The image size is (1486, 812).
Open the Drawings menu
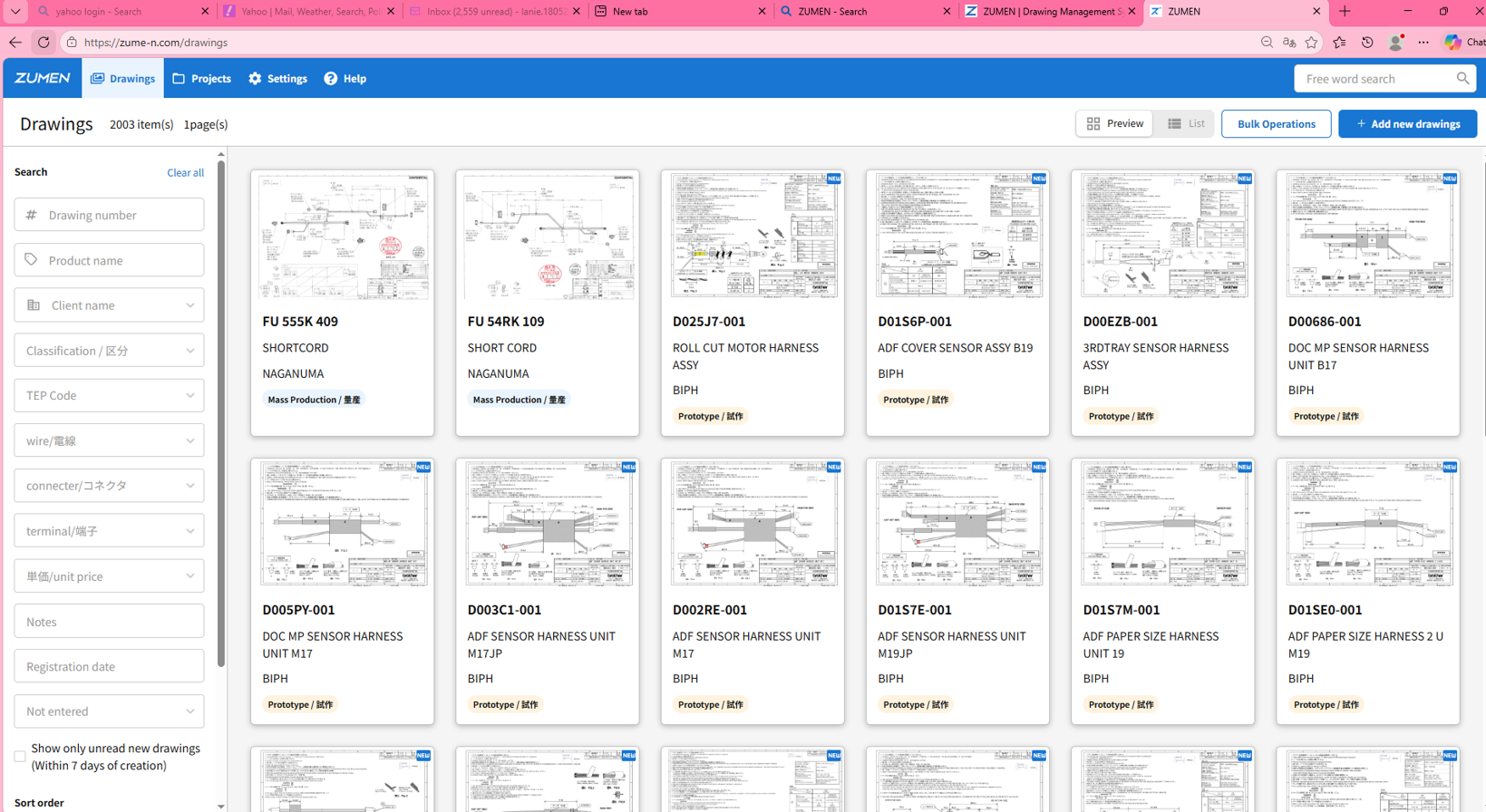tap(122, 79)
